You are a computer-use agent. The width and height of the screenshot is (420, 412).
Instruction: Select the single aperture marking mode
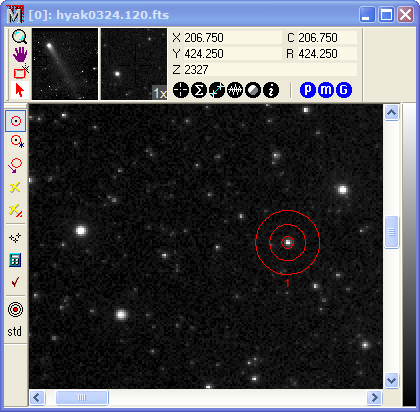click(16, 121)
